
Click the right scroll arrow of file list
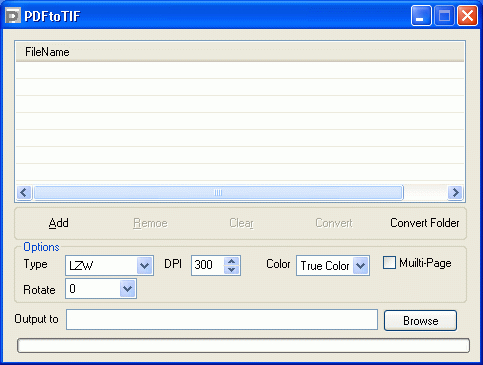(455, 192)
